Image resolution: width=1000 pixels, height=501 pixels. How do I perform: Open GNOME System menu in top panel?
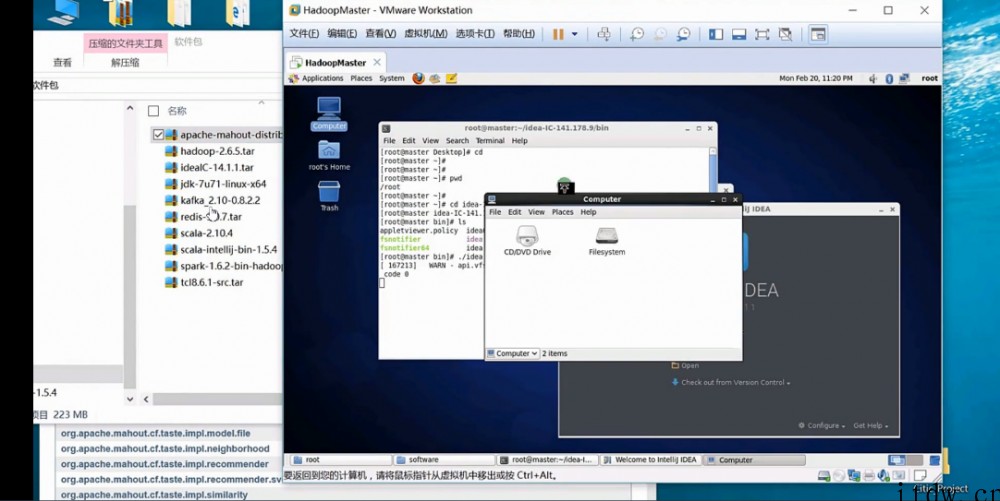[392, 78]
